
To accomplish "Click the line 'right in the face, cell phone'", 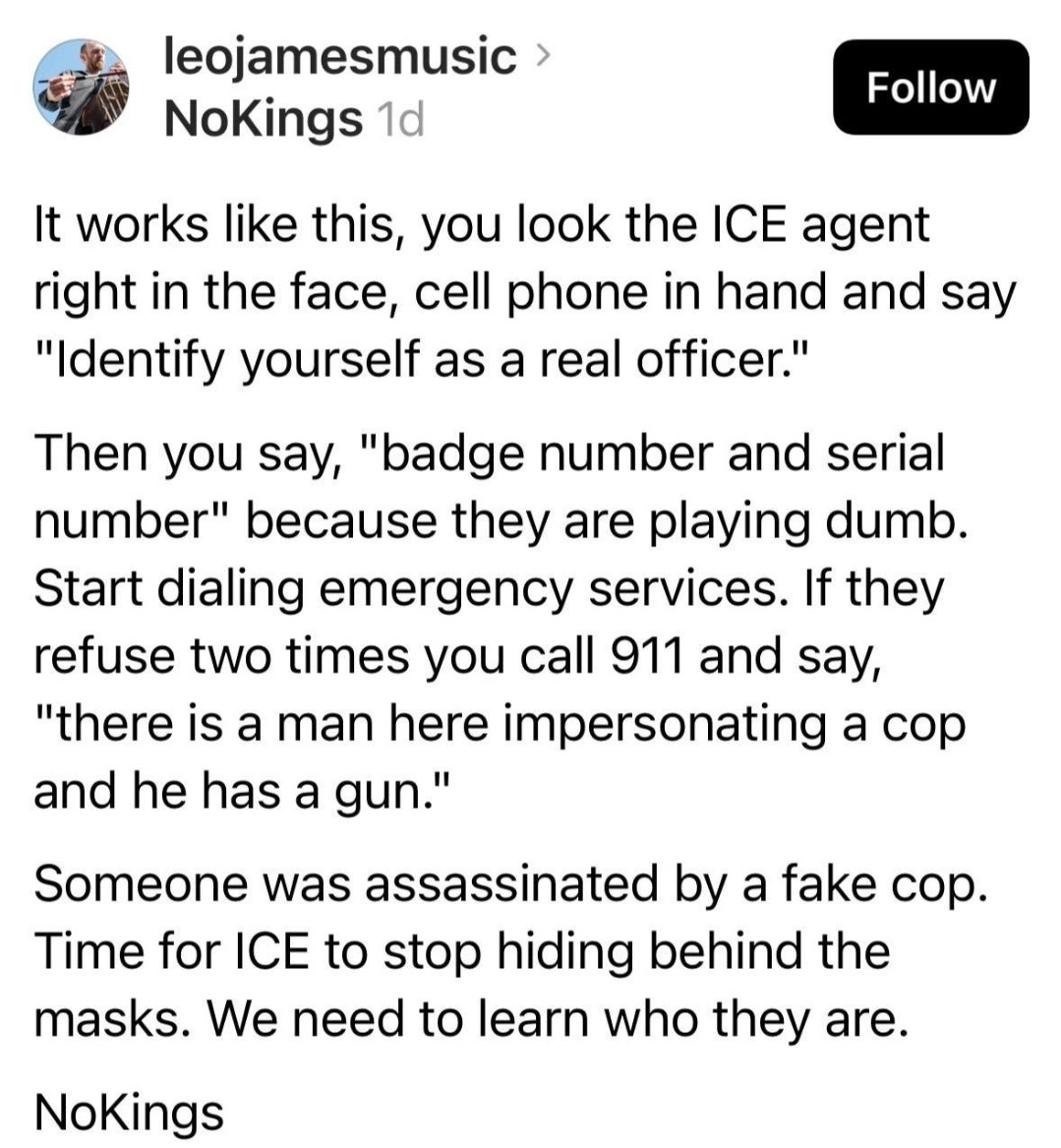I will (x=525, y=292).
